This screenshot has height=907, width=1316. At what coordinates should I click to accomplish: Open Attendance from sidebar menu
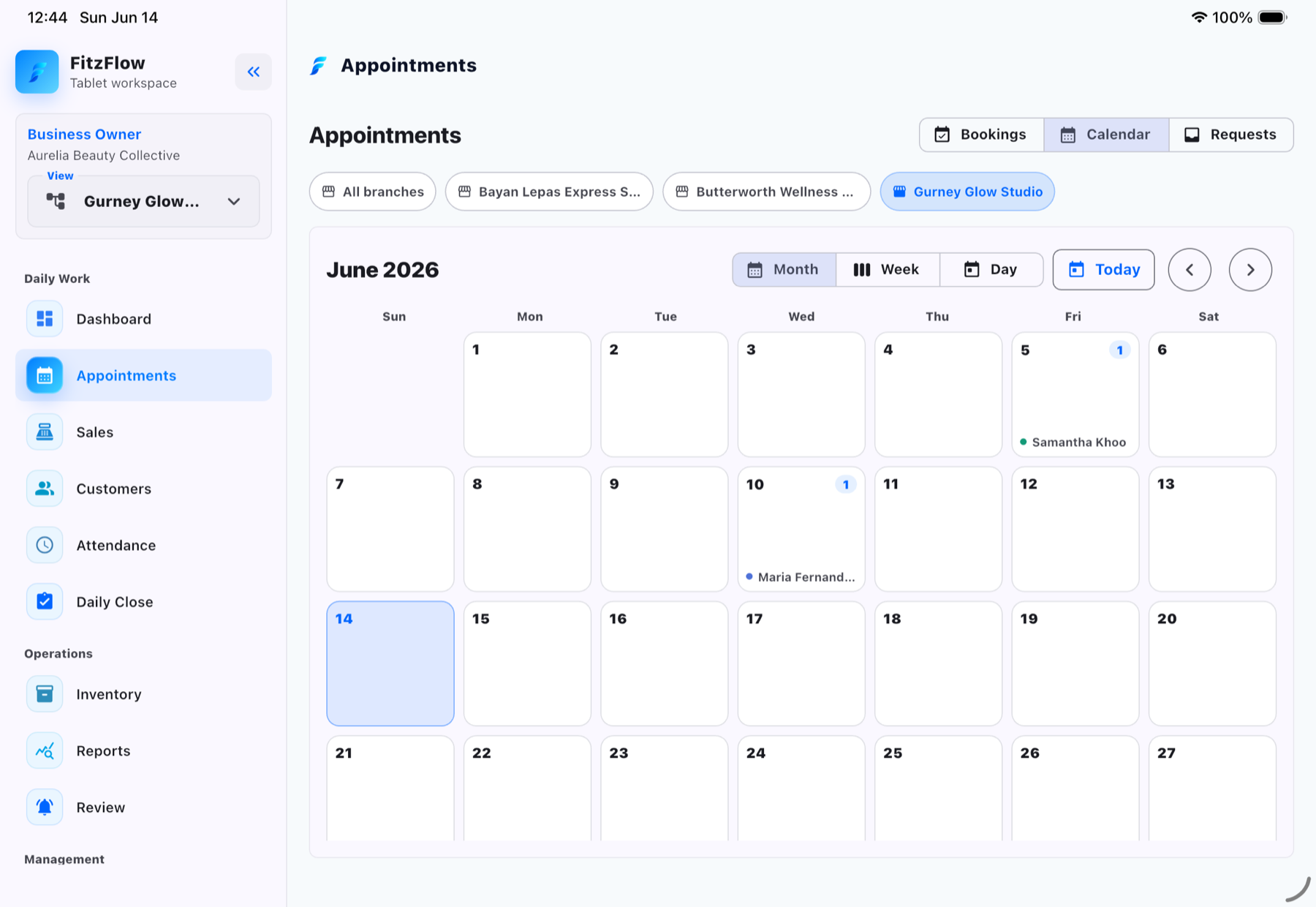tap(143, 545)
